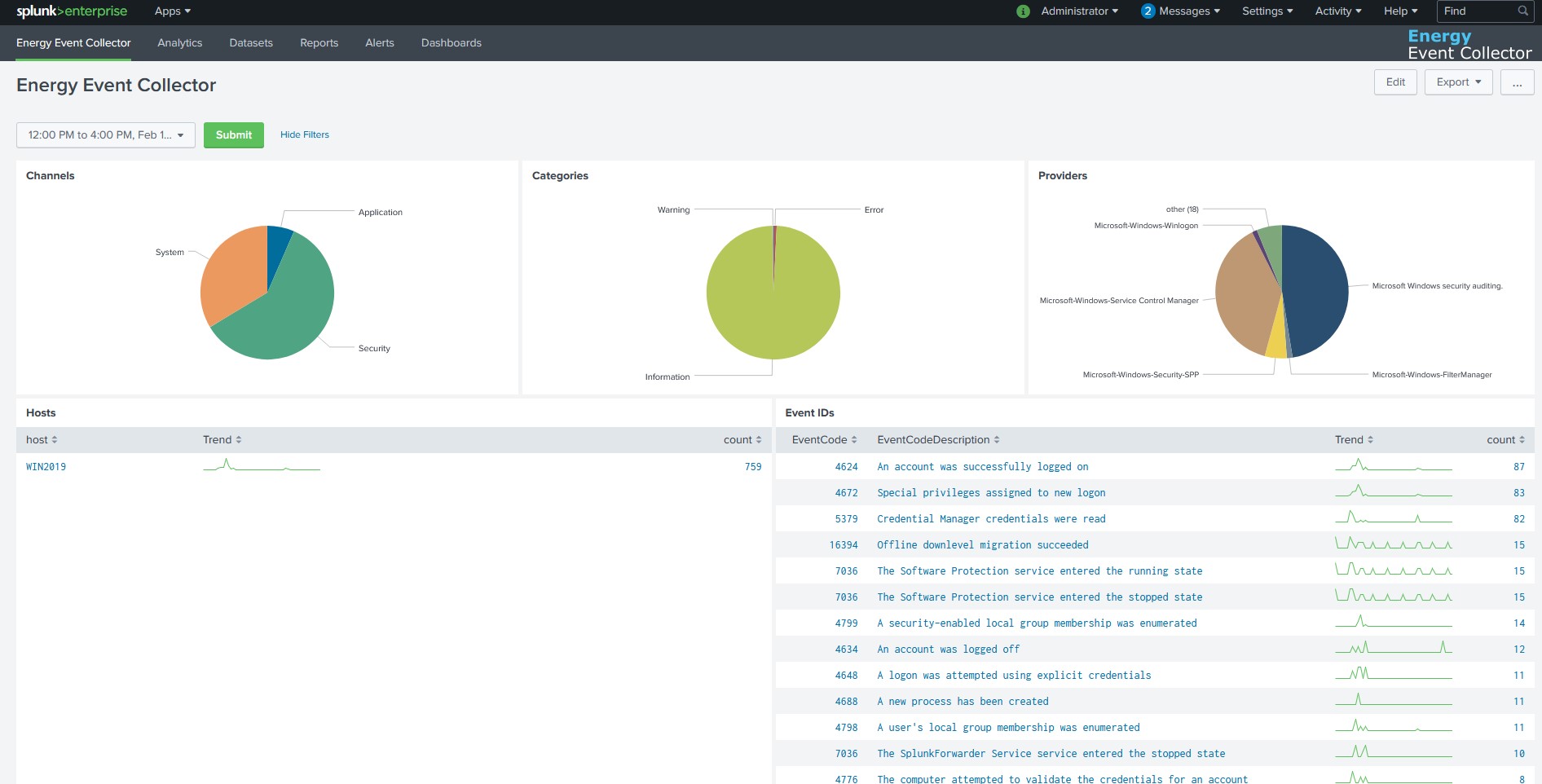Click the Find search magnifier icon
Image resolution: width=1542 pixels, height=784 pixels.
[x=1522, y=11]
